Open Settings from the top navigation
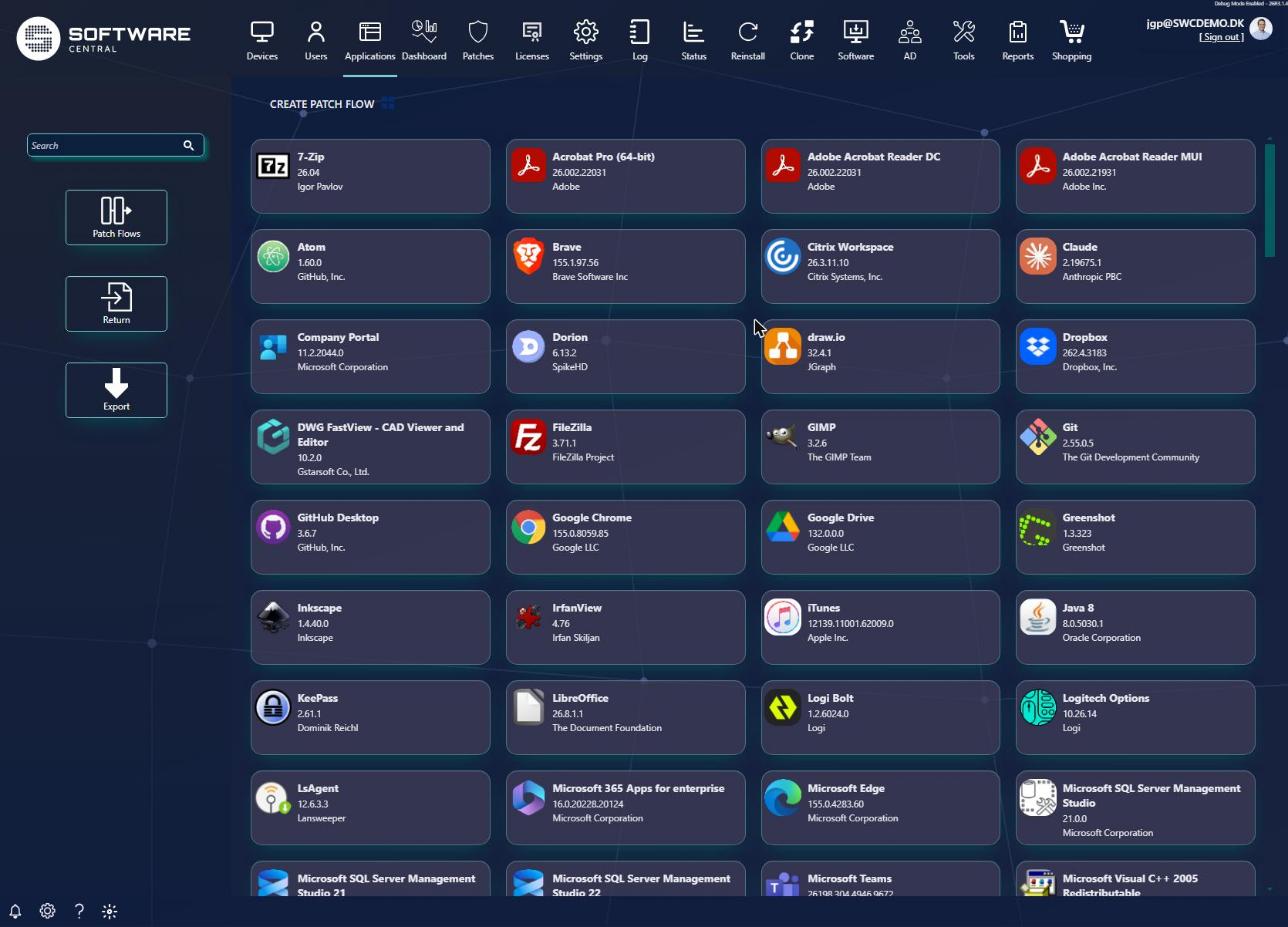 (586, 41)
